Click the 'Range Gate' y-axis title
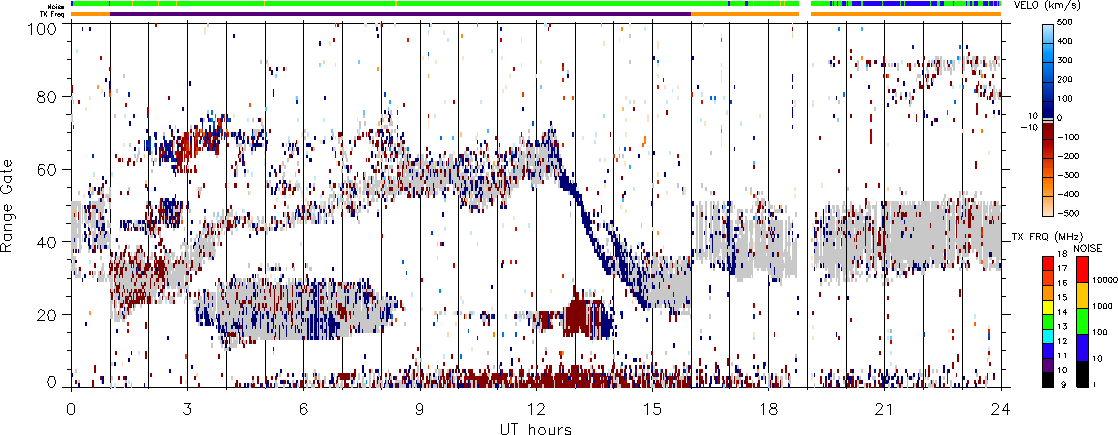The width and height of the screenshot is (1118, 435). (9, 204)
